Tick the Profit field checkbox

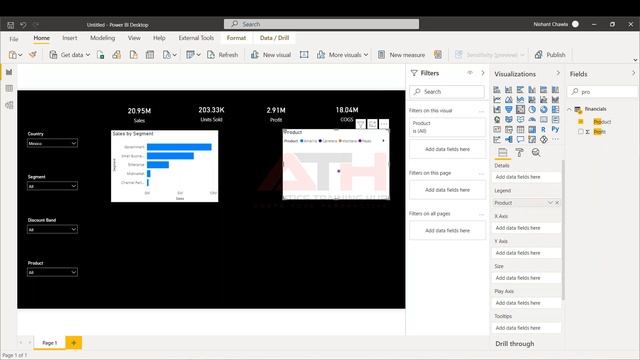(x=581, y=131)
